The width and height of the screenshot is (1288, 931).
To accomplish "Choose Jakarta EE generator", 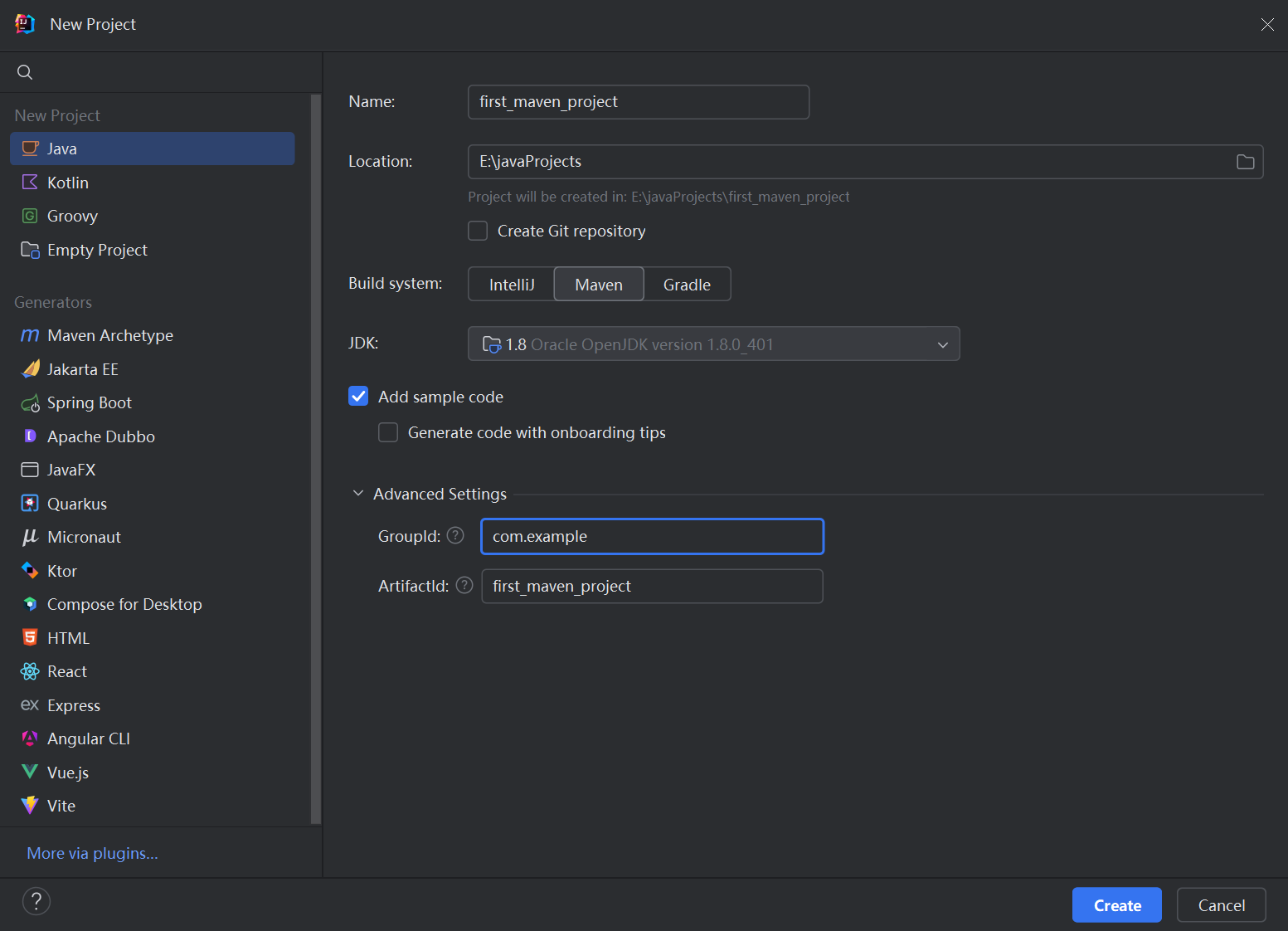I will [153, 369].
